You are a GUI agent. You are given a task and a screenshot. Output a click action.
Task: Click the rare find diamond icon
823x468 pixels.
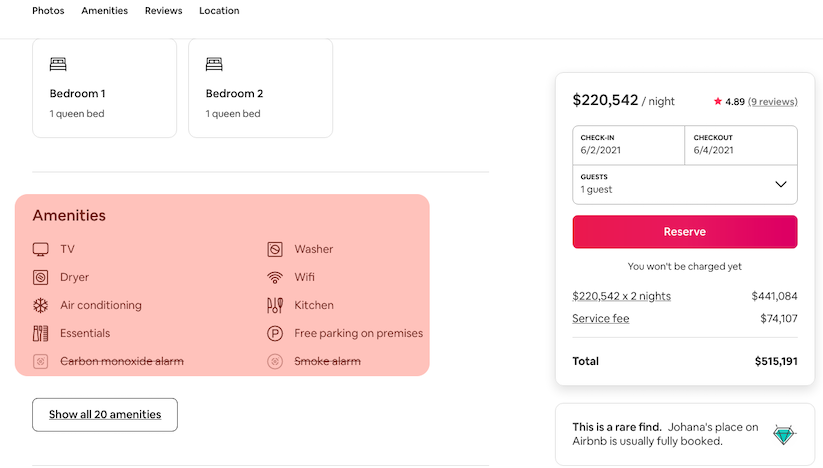(784, 434)
